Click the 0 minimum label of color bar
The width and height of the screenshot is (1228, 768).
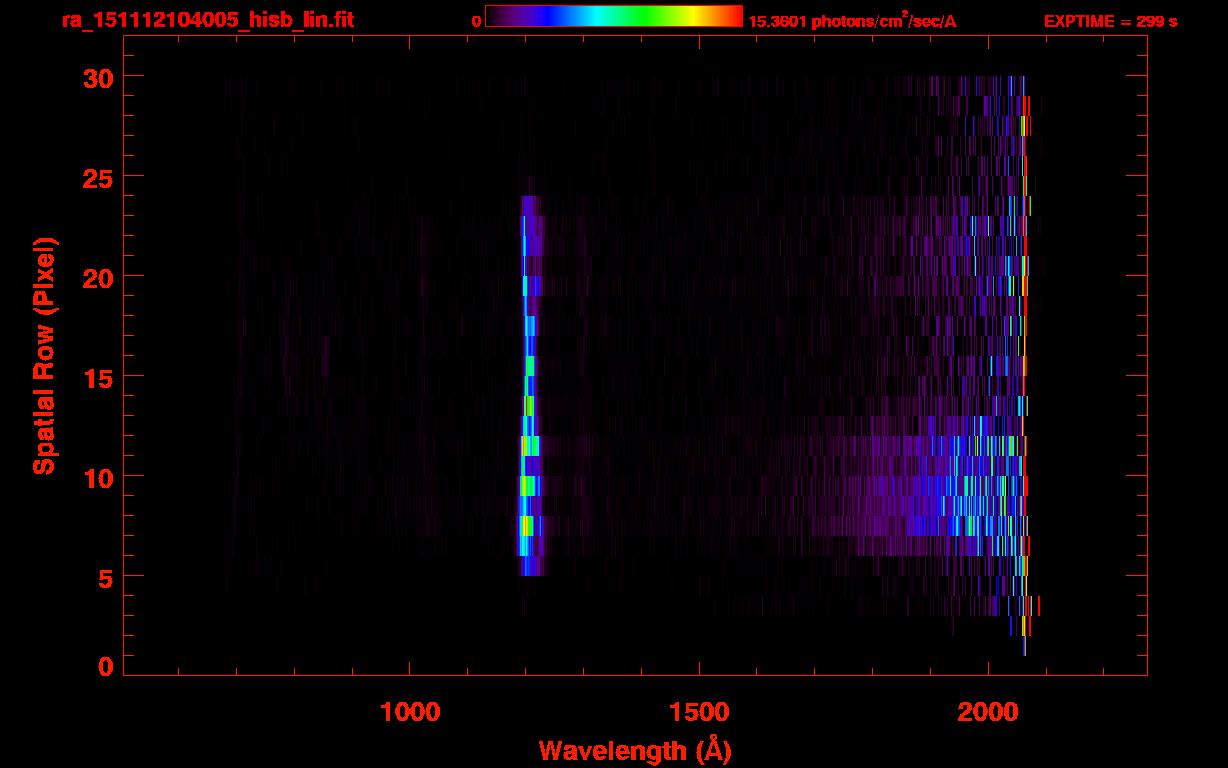pos(477,21)
